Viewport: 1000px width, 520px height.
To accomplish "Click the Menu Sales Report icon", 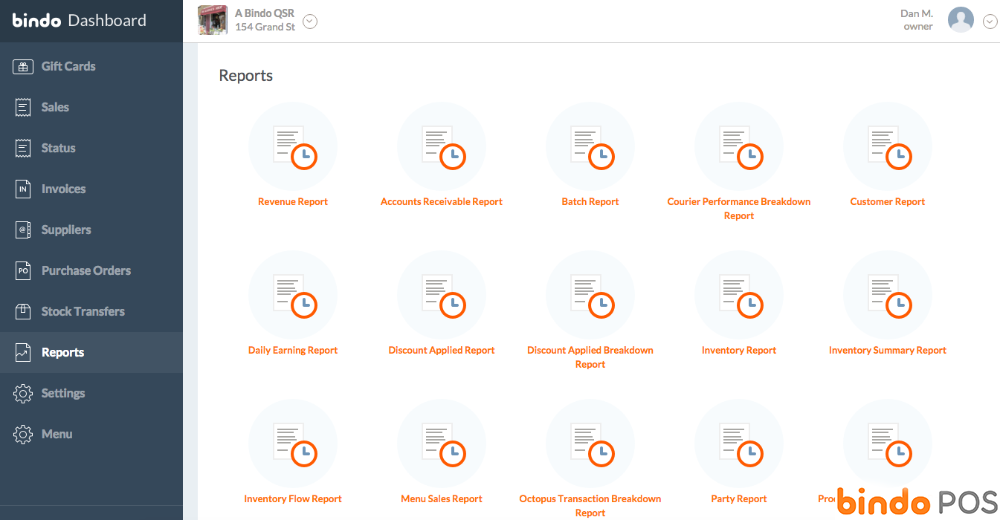I will 441,443.
